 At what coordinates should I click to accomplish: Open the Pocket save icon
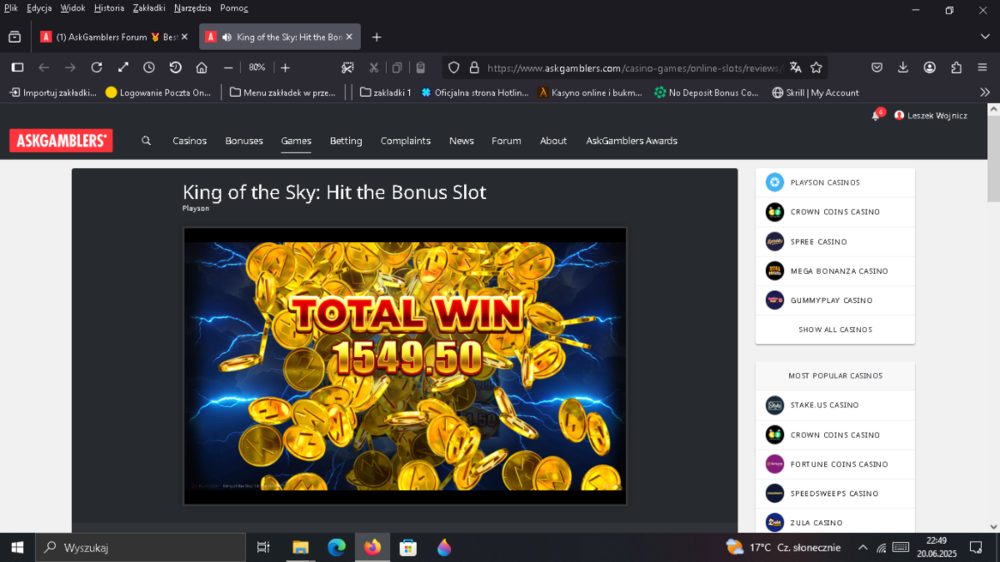(877, 67)
